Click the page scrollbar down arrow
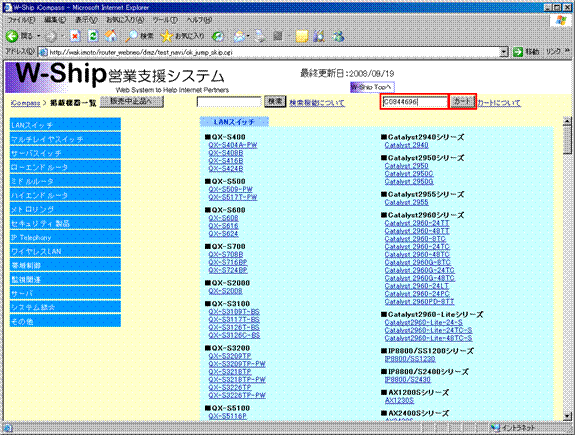Image resolution: width=576 pixels, height=436 pixels. pos(567,416)
